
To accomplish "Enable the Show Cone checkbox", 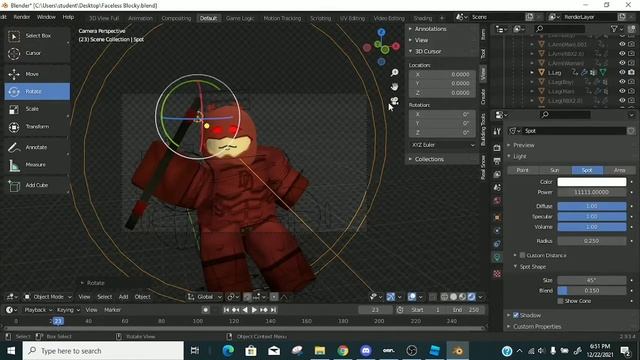I will 560,301.
